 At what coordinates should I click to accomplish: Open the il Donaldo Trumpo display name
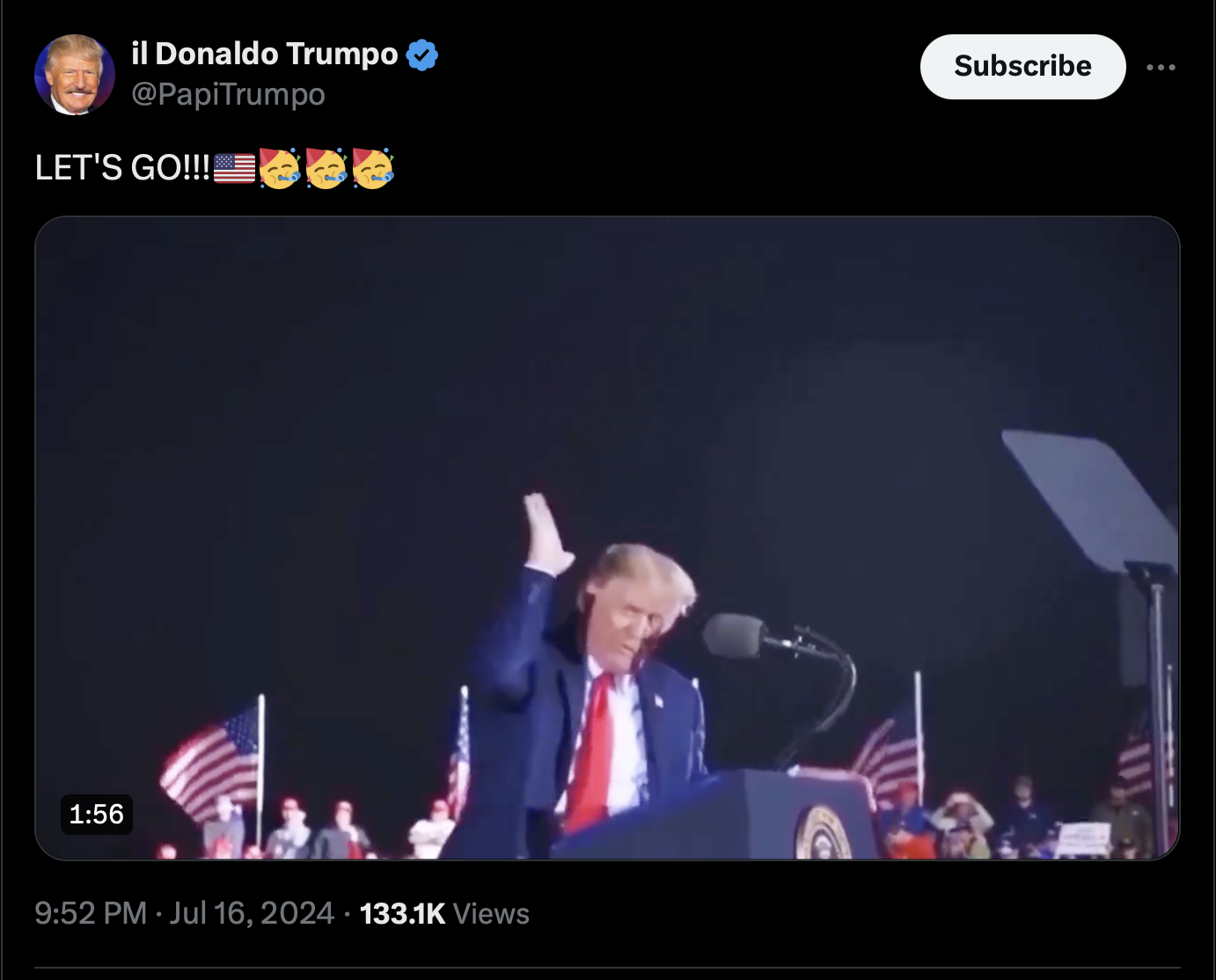pos(265,54)
